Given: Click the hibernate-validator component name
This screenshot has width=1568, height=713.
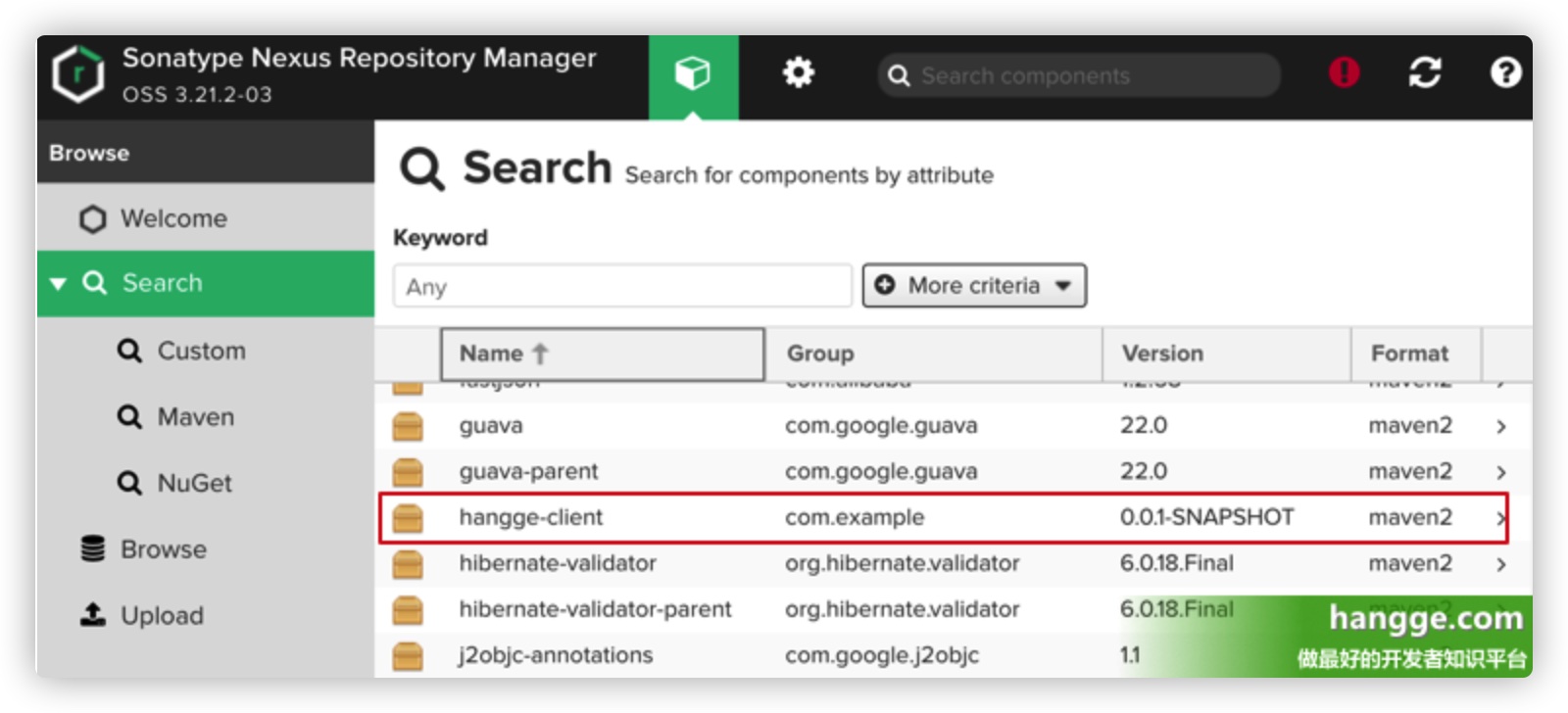Looking at the screenshot, I should [558, 564].
